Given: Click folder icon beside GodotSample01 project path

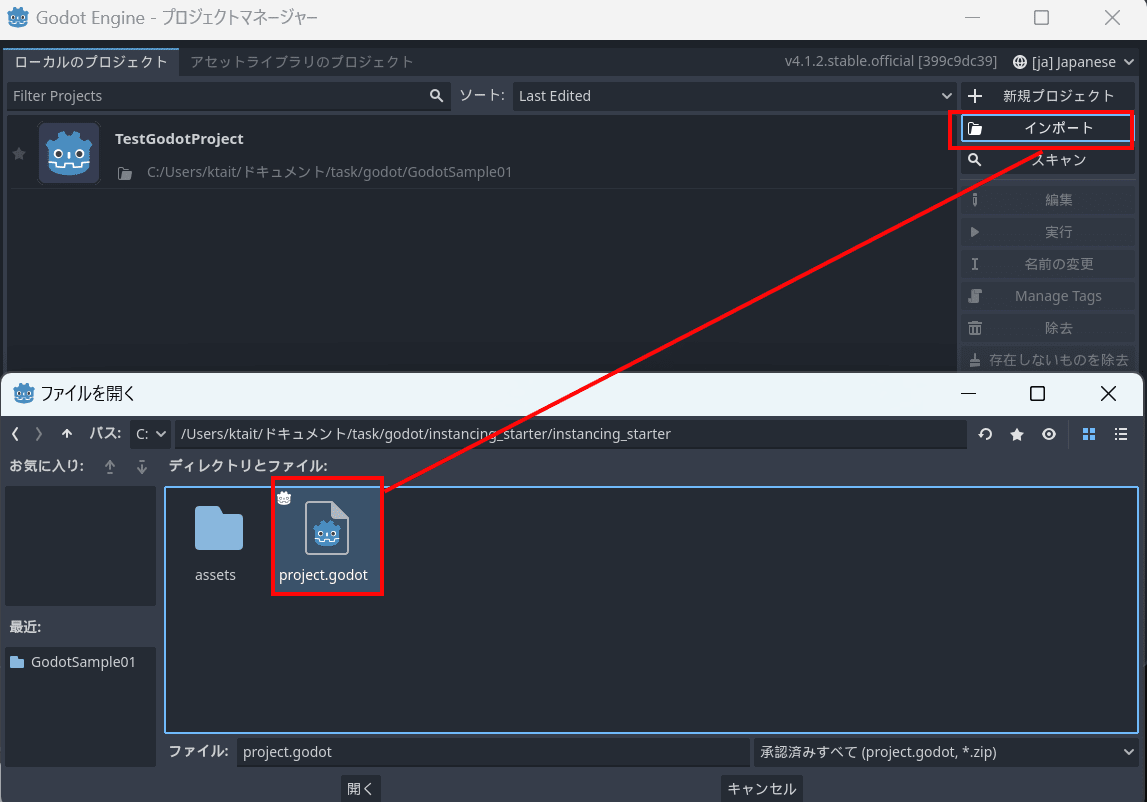Looking at the screenshot, I should [x=125, y=173].
